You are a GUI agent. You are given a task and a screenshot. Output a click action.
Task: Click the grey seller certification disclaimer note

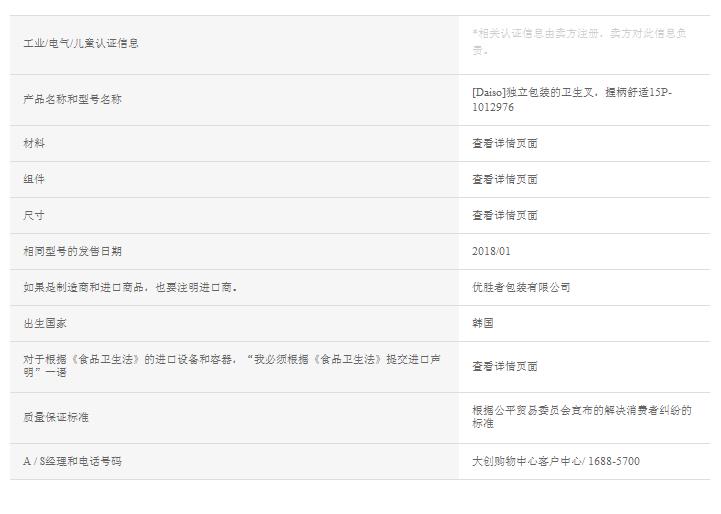click(x=579, y=41)
